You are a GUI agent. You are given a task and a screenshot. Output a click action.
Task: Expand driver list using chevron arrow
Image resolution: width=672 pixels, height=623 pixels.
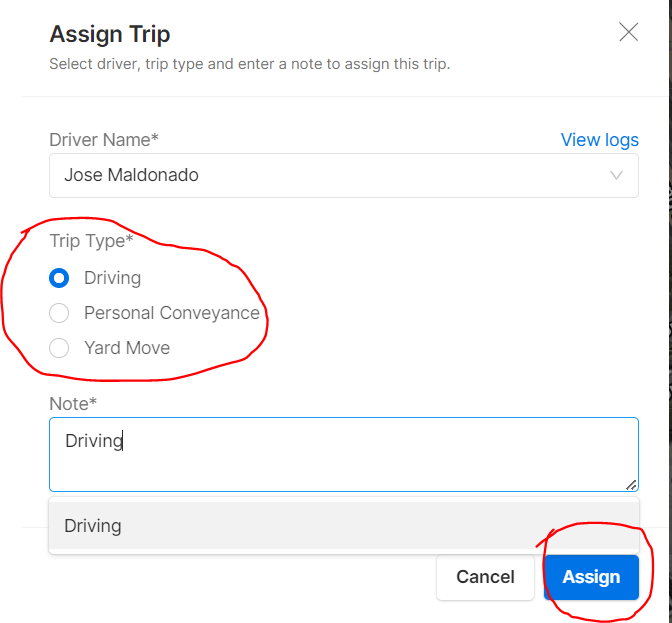pyautogui.click(x=616, y=175)
